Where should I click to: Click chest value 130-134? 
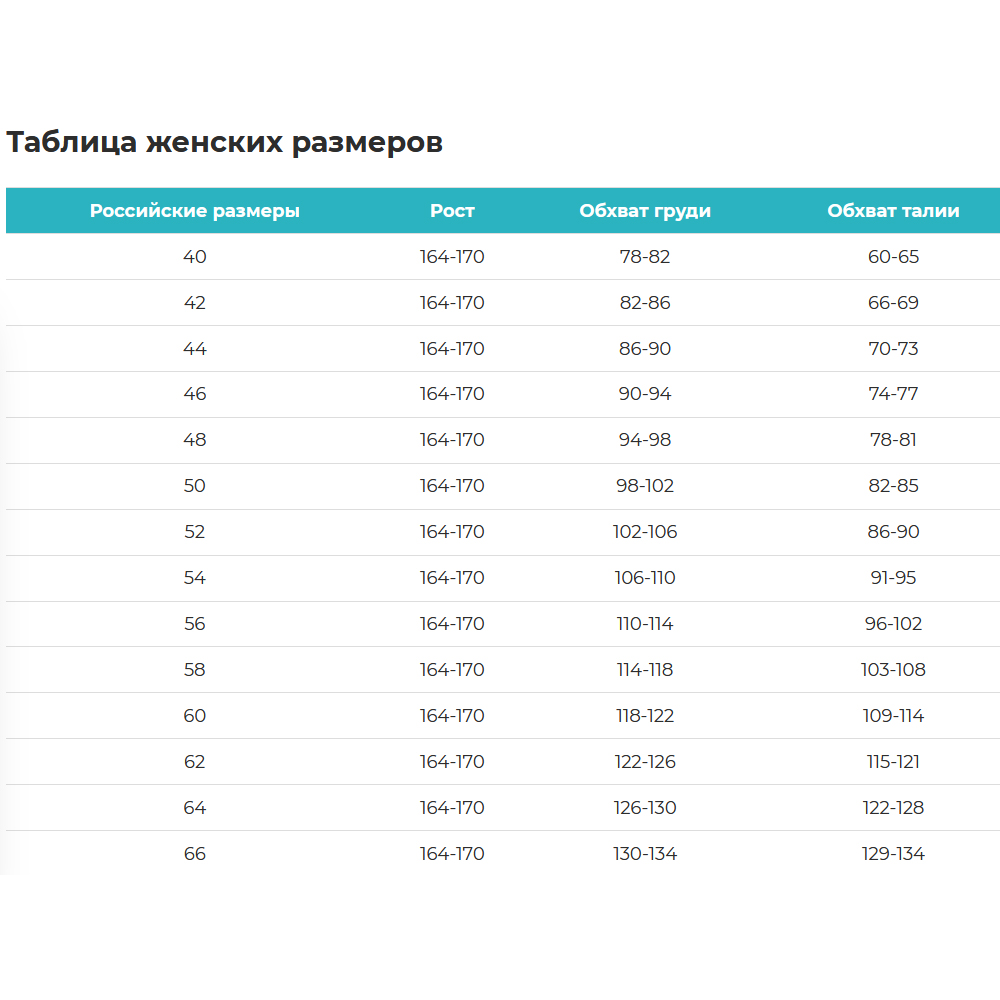tap(645, 854)
